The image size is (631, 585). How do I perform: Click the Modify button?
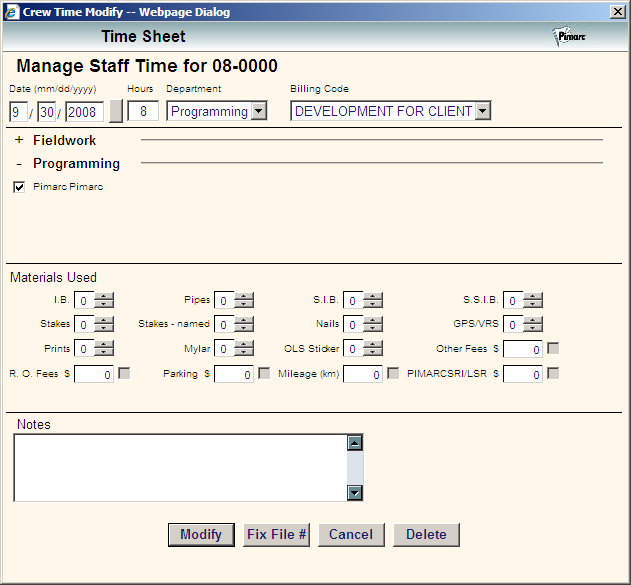click(x=201, y=535)
